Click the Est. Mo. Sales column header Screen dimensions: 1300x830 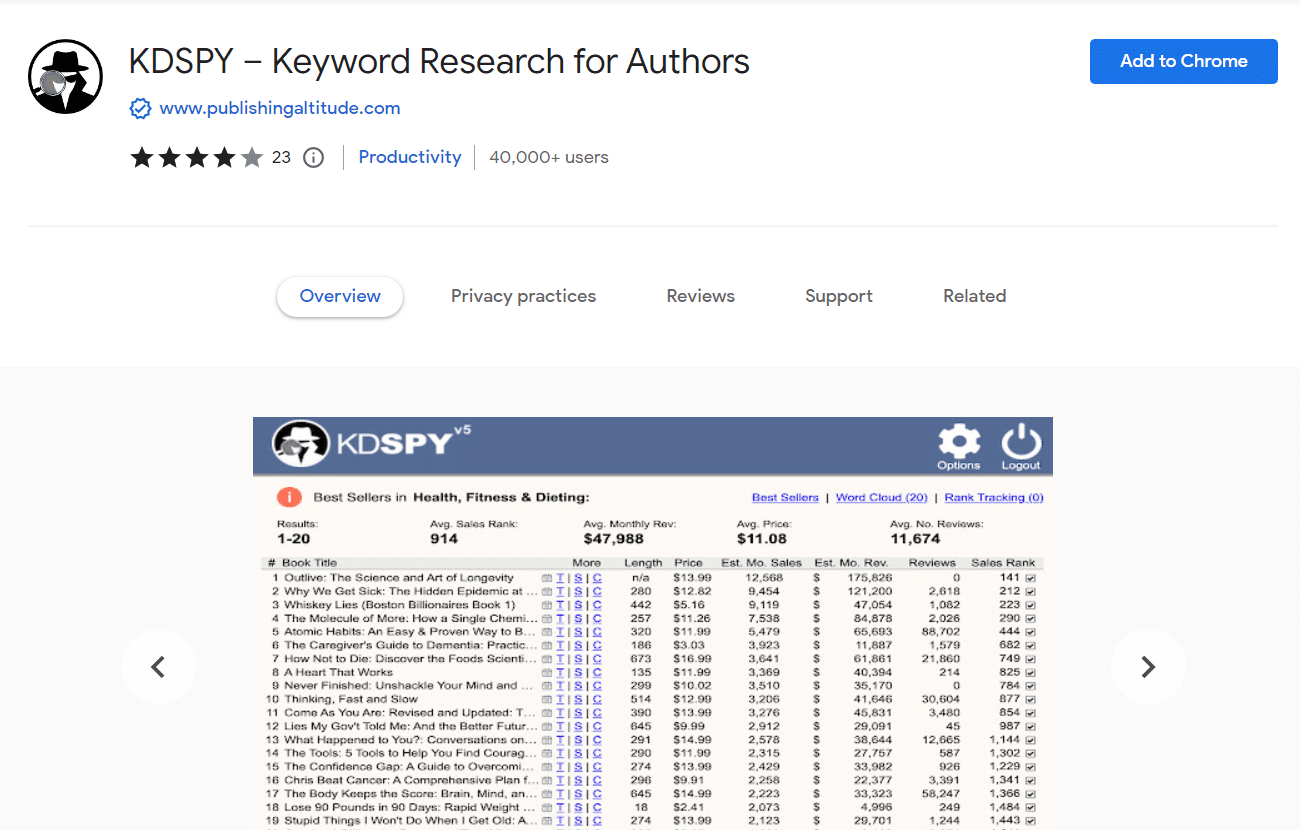760,563
